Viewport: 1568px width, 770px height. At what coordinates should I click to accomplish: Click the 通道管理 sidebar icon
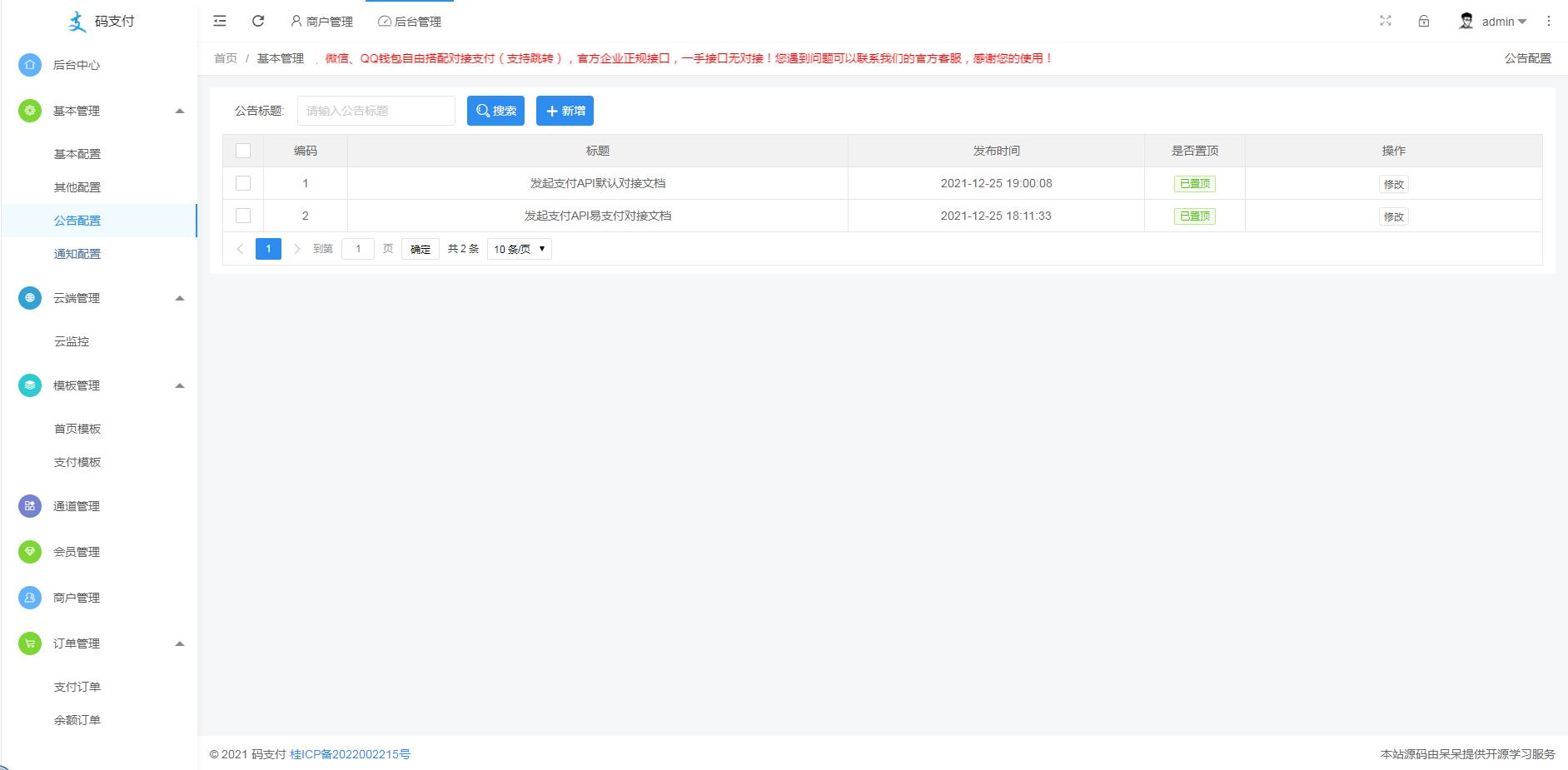[x=30, y=506]
